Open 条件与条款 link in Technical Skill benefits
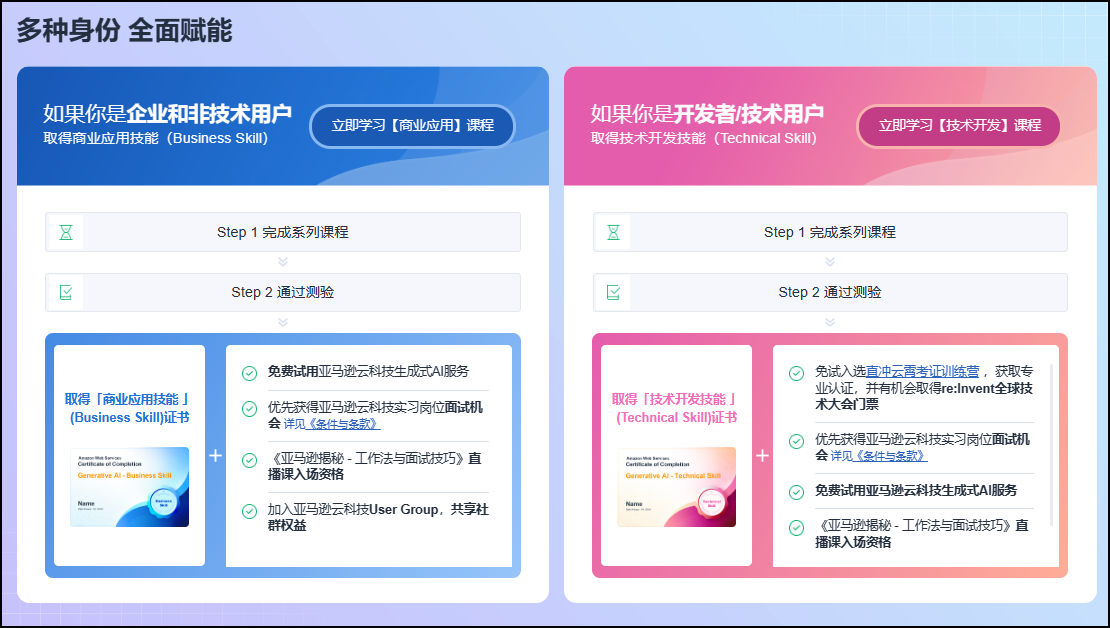The image size is (1110, 628). pyautogui.click(x=891, y=456)
